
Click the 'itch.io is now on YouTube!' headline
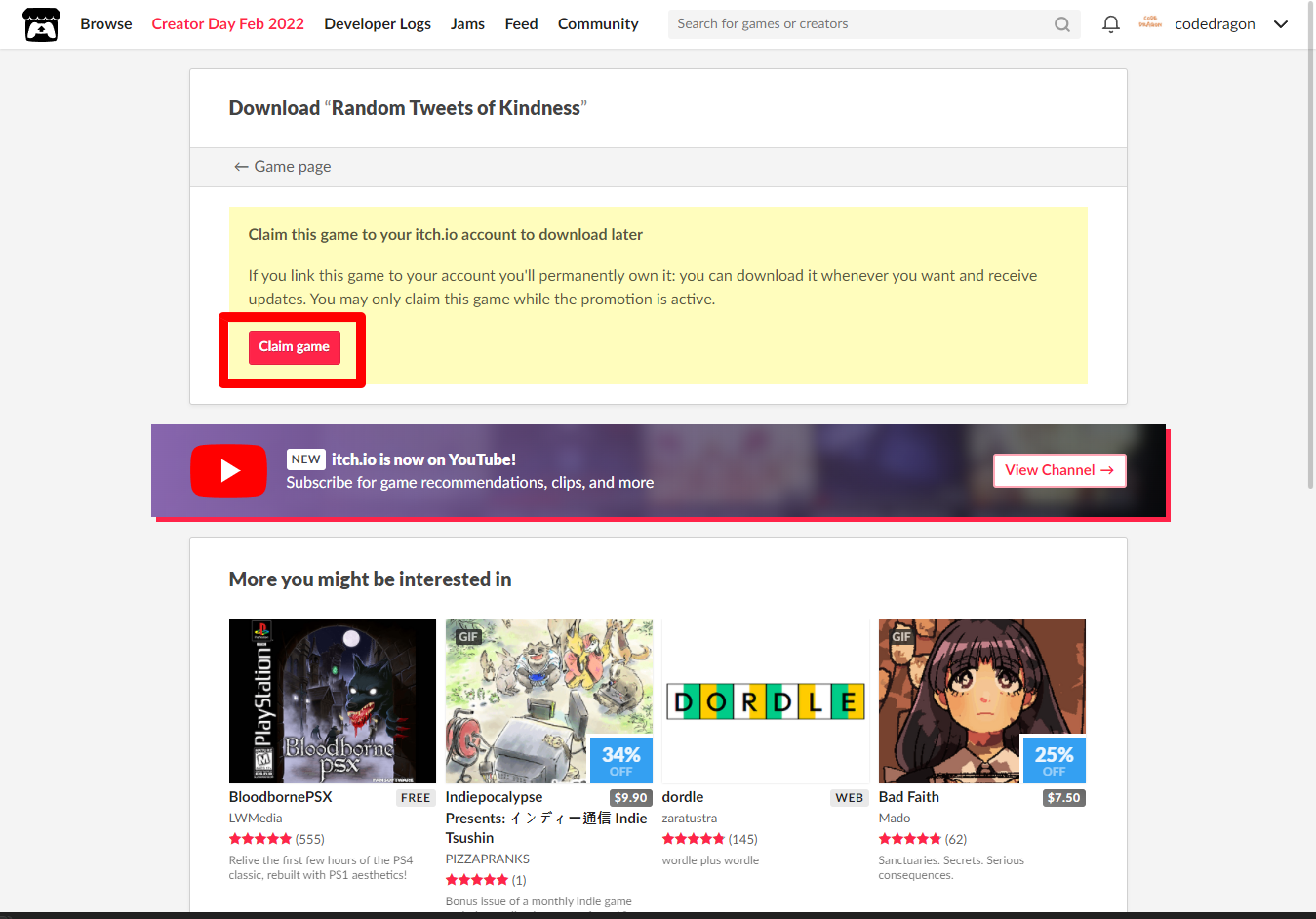pos(423,459)
